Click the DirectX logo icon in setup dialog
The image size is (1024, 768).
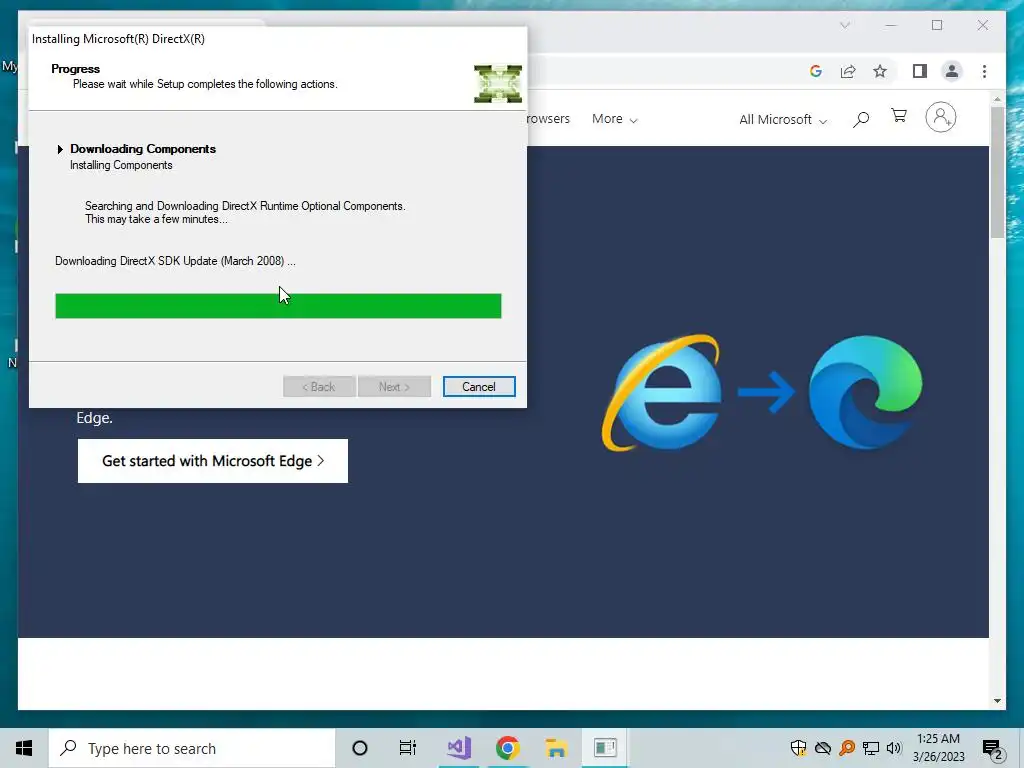point(498,84)
